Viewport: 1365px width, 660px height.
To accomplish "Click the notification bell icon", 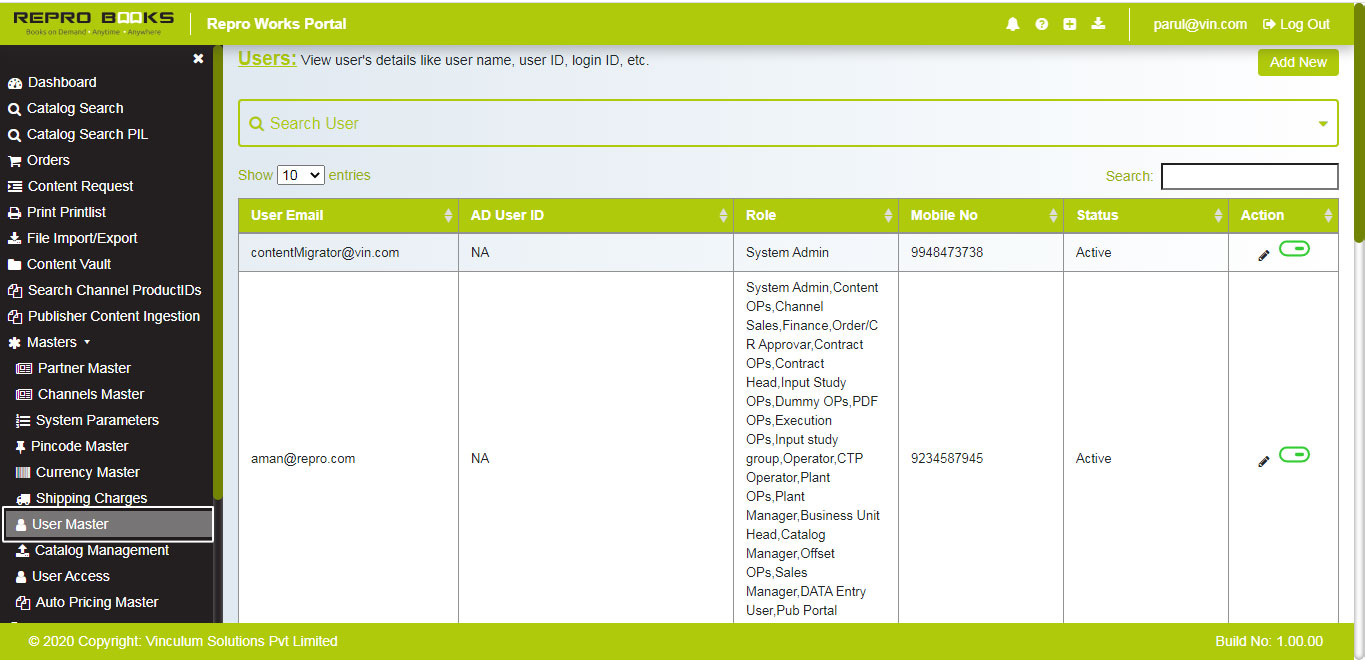I will (x=1013, y=24).
